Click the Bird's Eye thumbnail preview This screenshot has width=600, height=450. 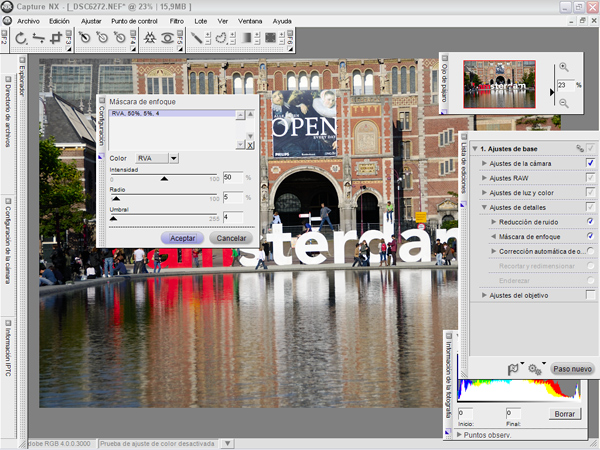tap(499, 84)
